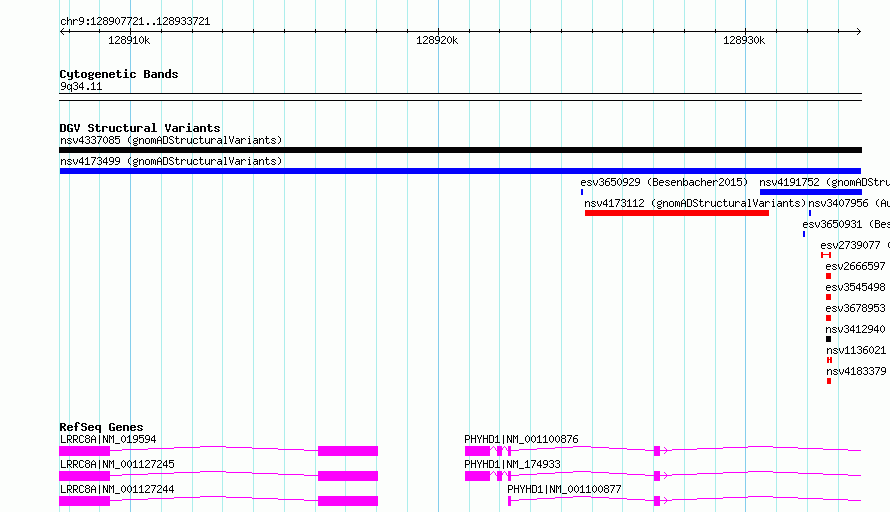Open the LRRC8A|NM_001127245 gene label
Image resolution: width=890 pixels, height=512 pixels.
tap(117, 464)
